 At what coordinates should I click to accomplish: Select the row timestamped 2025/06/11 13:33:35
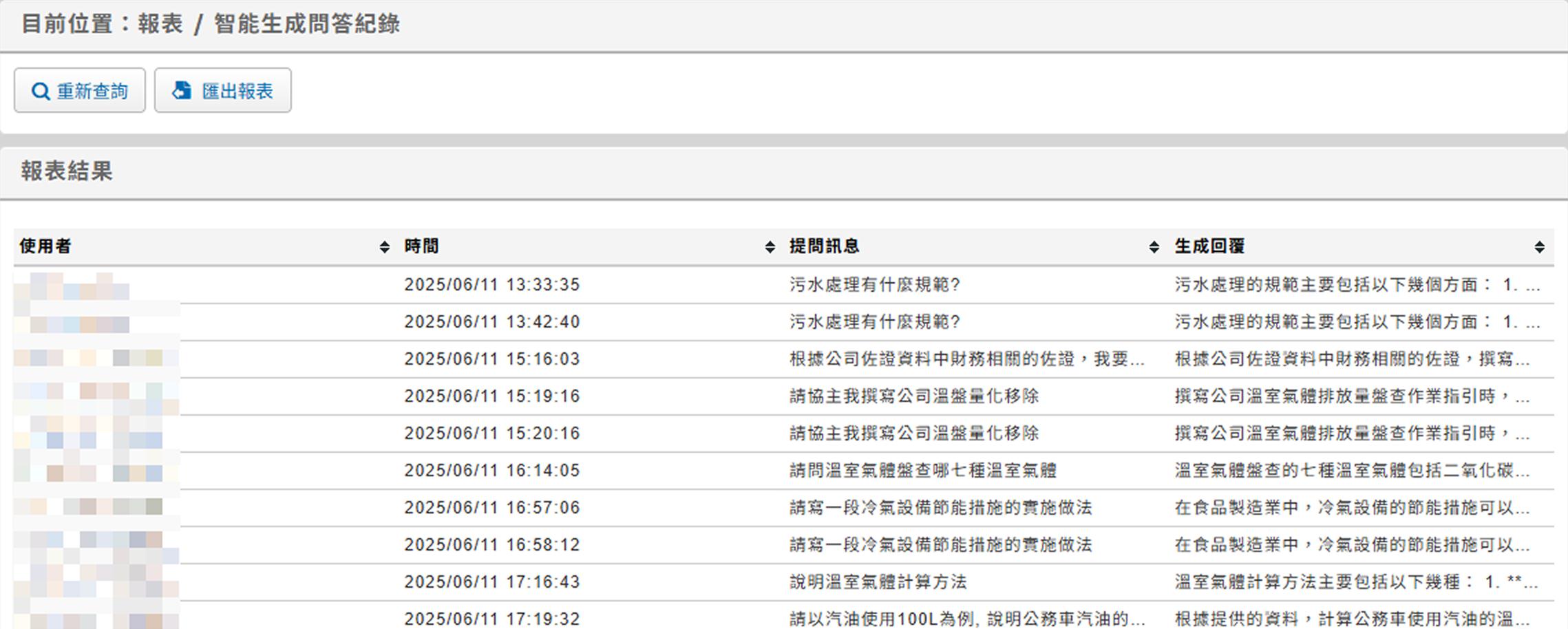point(491,285)
